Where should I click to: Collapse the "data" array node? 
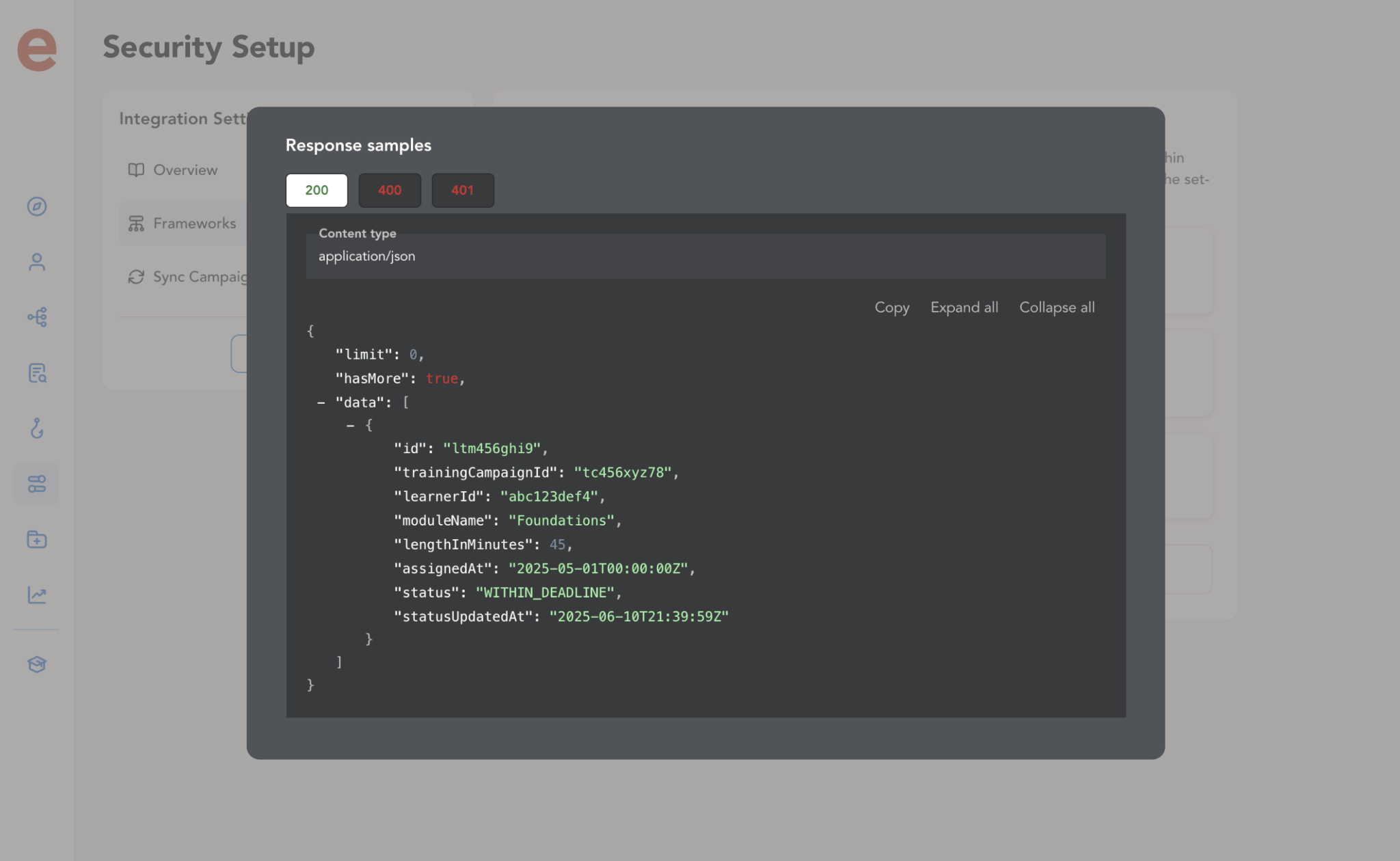[321, 402]
